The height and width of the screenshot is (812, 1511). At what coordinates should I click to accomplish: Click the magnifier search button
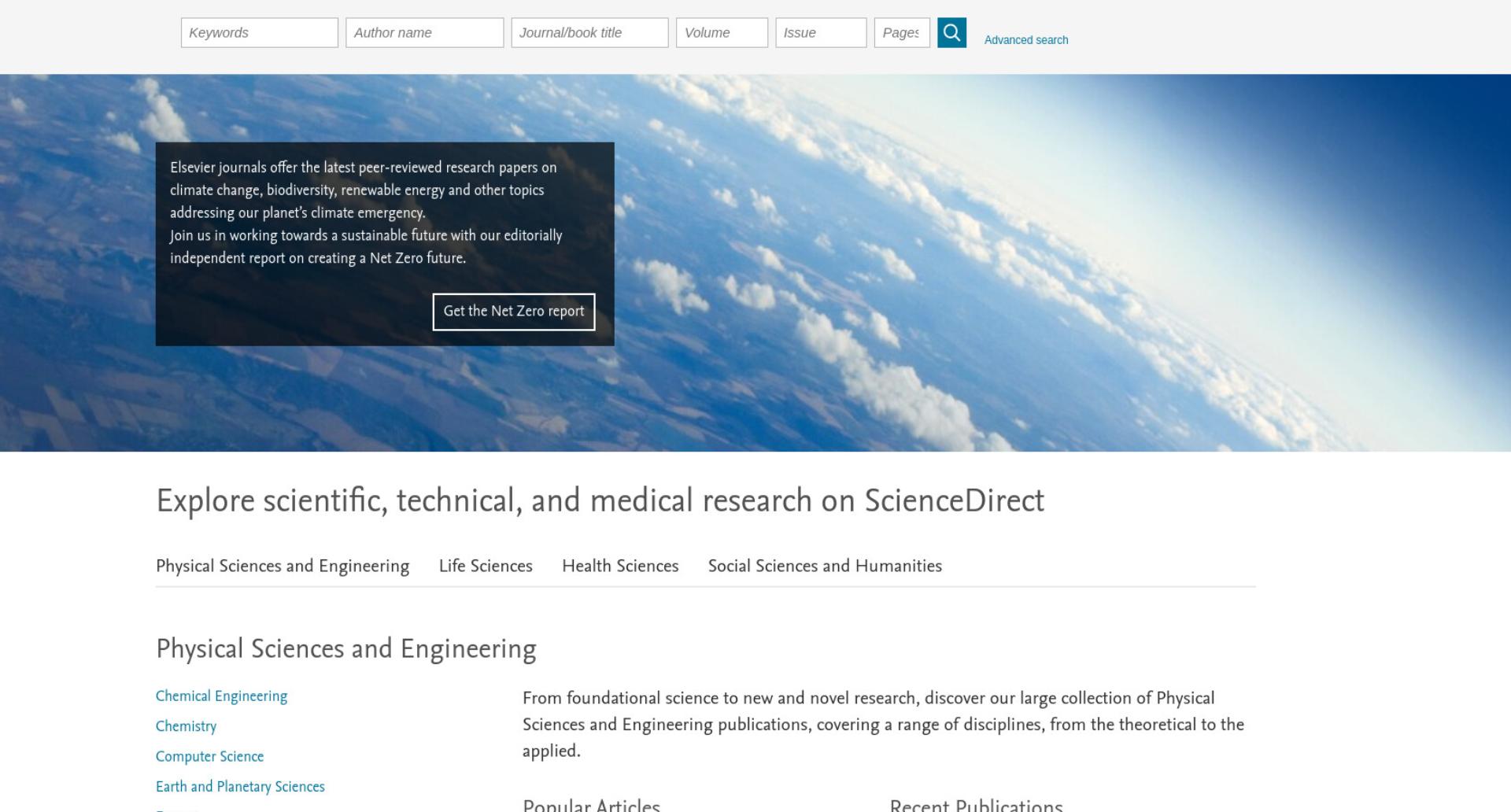click(x=951, y=33)
